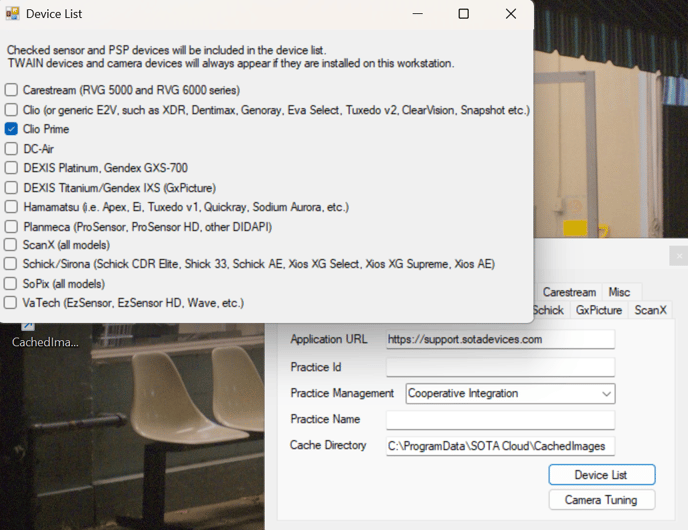Open the Practice Management dropdown
Image resolution: width=688 pixels, height=530 pixels.
[x=510, y=394]
